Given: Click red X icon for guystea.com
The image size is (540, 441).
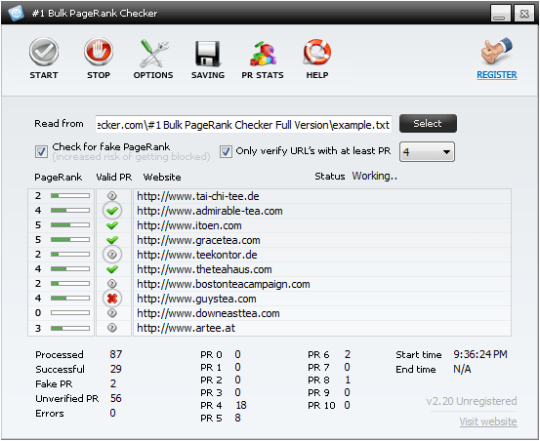Looking at the screenshot, I should (x=112, y=298).
